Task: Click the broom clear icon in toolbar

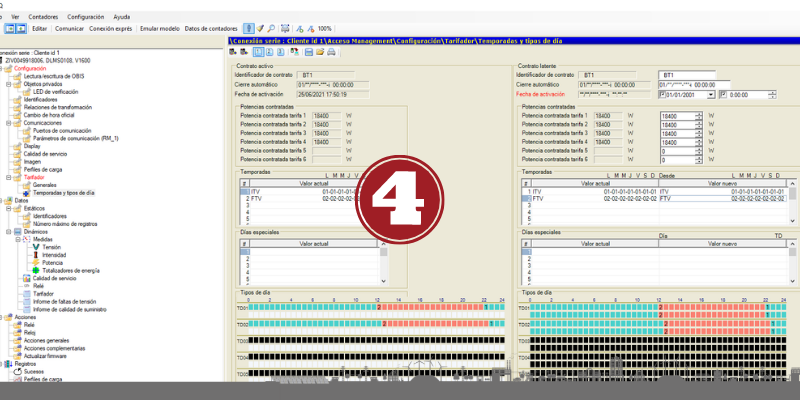Action: pyautogui.click(x=260, y=29)
